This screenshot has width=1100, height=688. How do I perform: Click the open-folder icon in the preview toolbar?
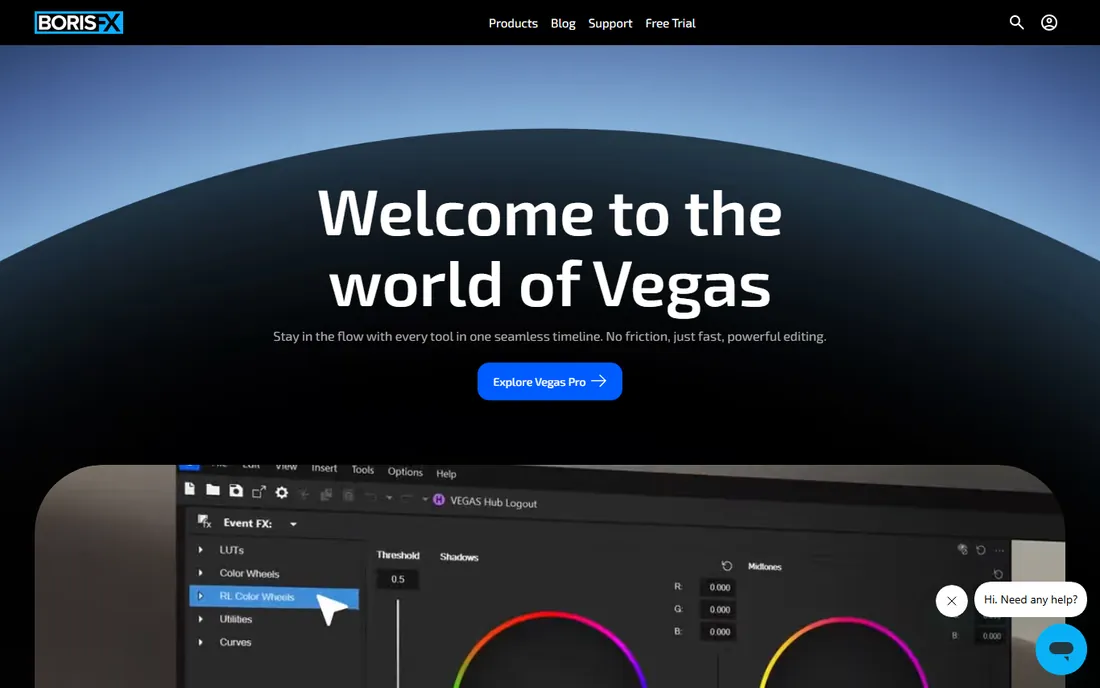pos(213,490)
